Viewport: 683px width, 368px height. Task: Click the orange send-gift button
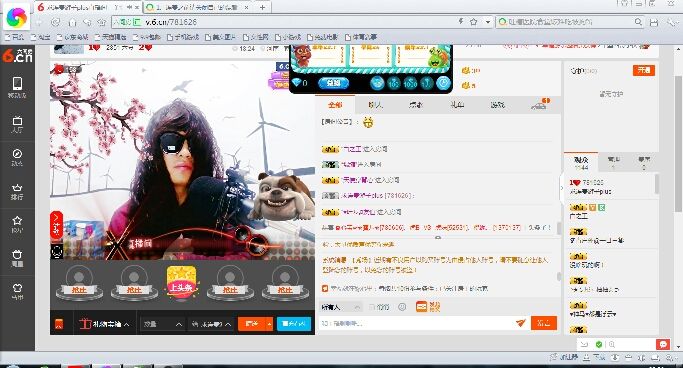click(x=252, y=324)
